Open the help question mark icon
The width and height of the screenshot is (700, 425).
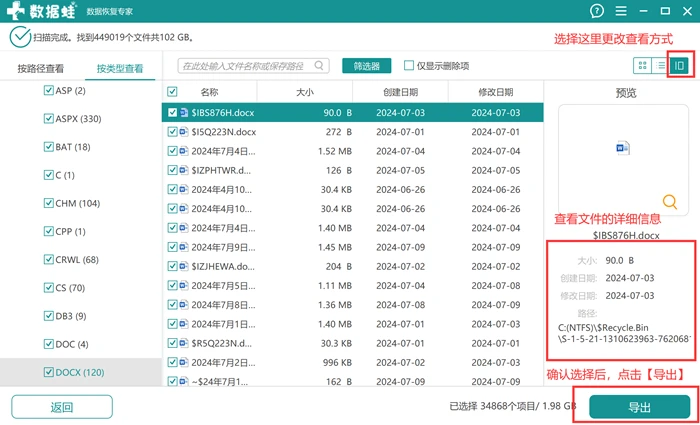(596, 11)
